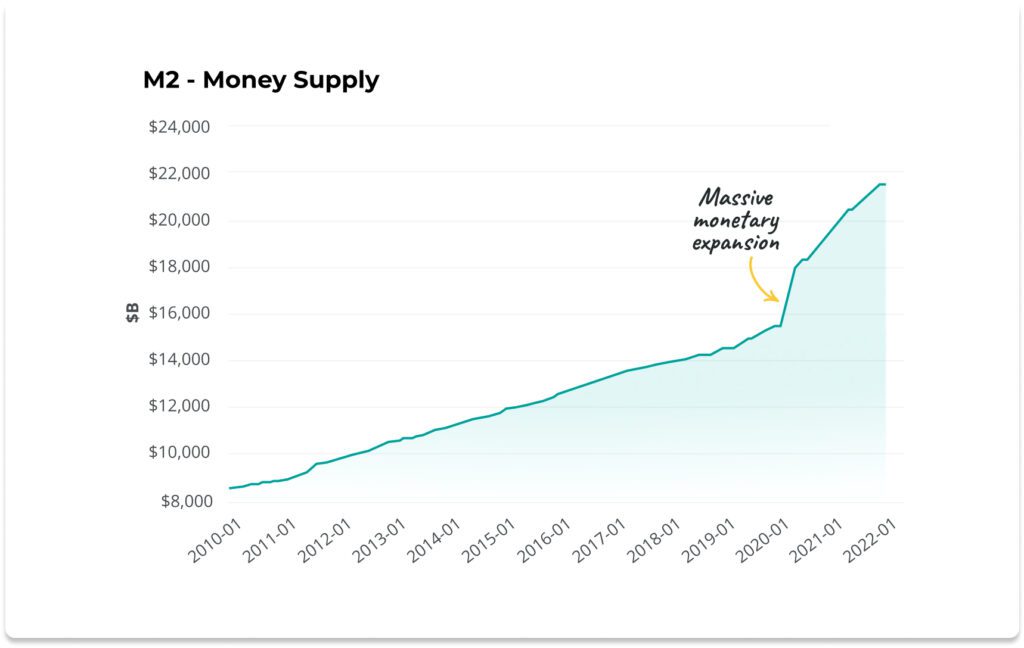Click the $10,000 y-axis tick label
This screenshot has width=1024, height=648.
pyautogui.click(x=181, y=452)
